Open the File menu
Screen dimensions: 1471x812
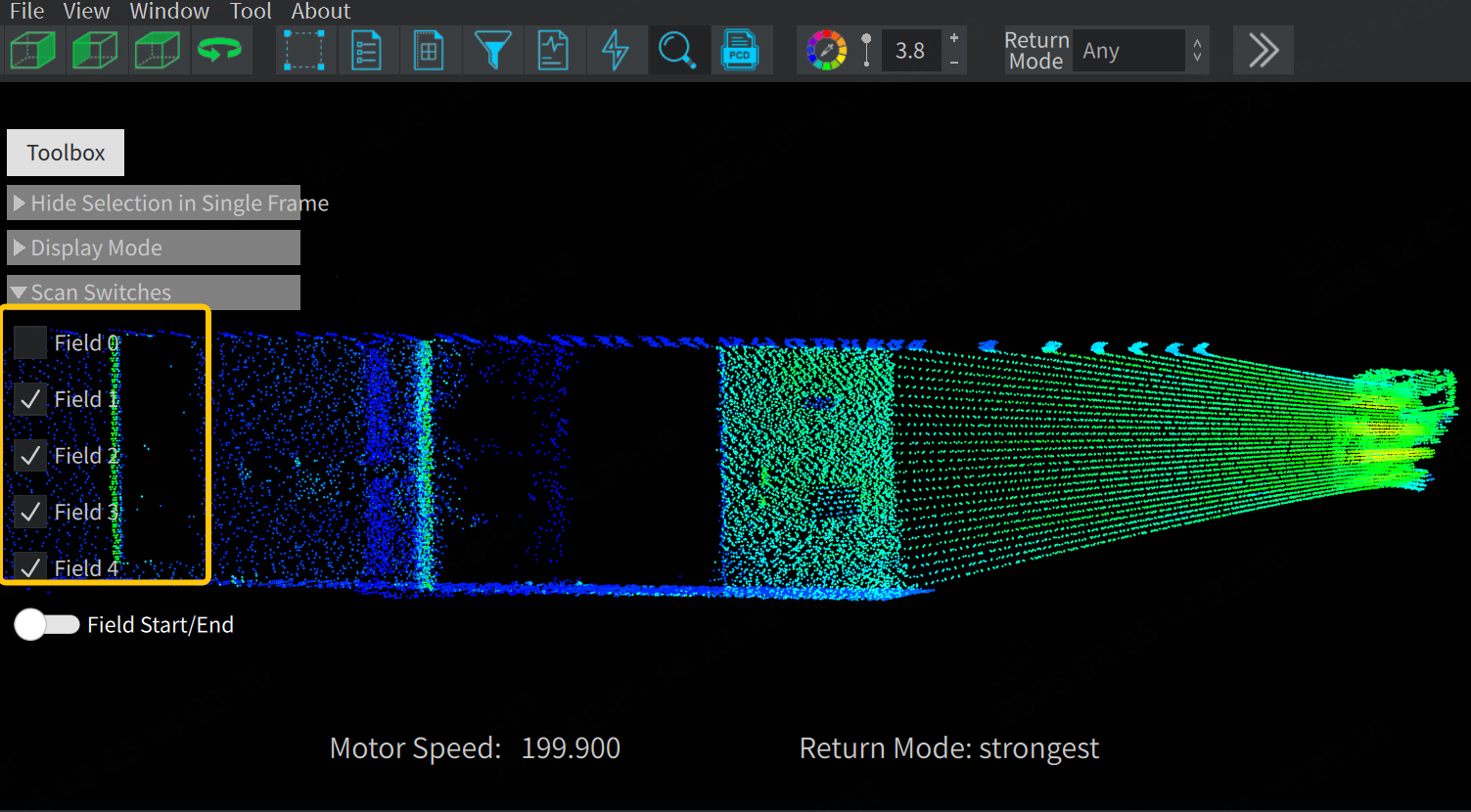(x=26, y=11)
